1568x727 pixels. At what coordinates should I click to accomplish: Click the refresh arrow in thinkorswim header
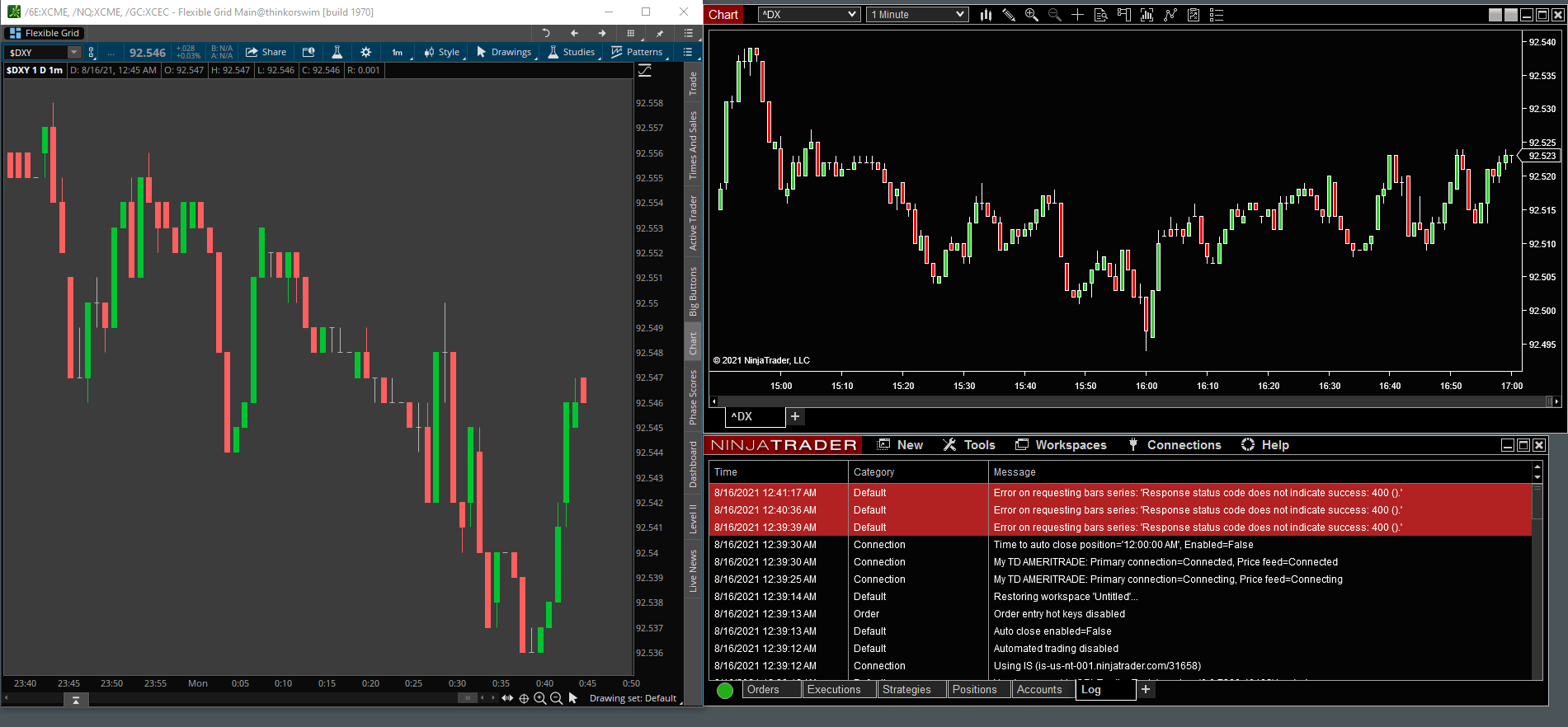click(x=546, y=33)
